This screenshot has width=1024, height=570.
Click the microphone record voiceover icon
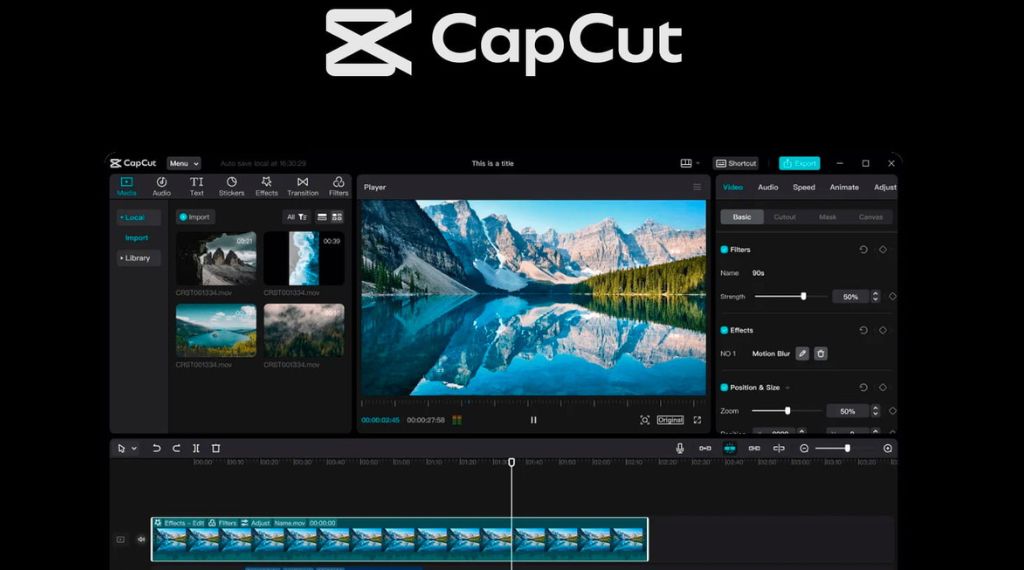680,448
